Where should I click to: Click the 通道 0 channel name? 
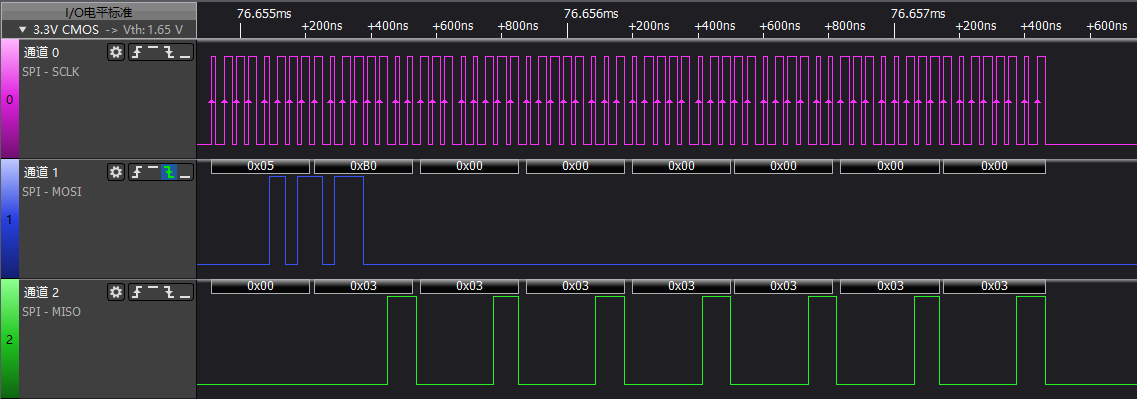(41, 52)
